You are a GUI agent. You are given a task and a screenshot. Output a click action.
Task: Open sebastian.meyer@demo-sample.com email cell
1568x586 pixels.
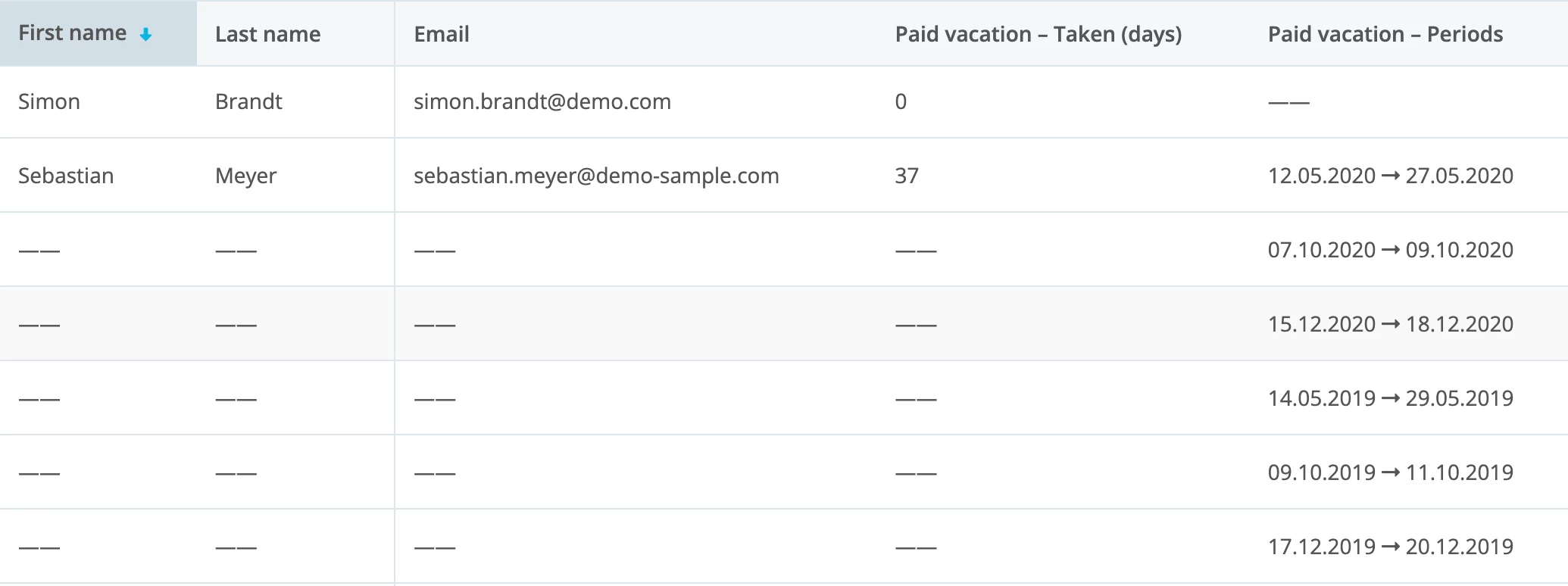[x=596, y=176]
